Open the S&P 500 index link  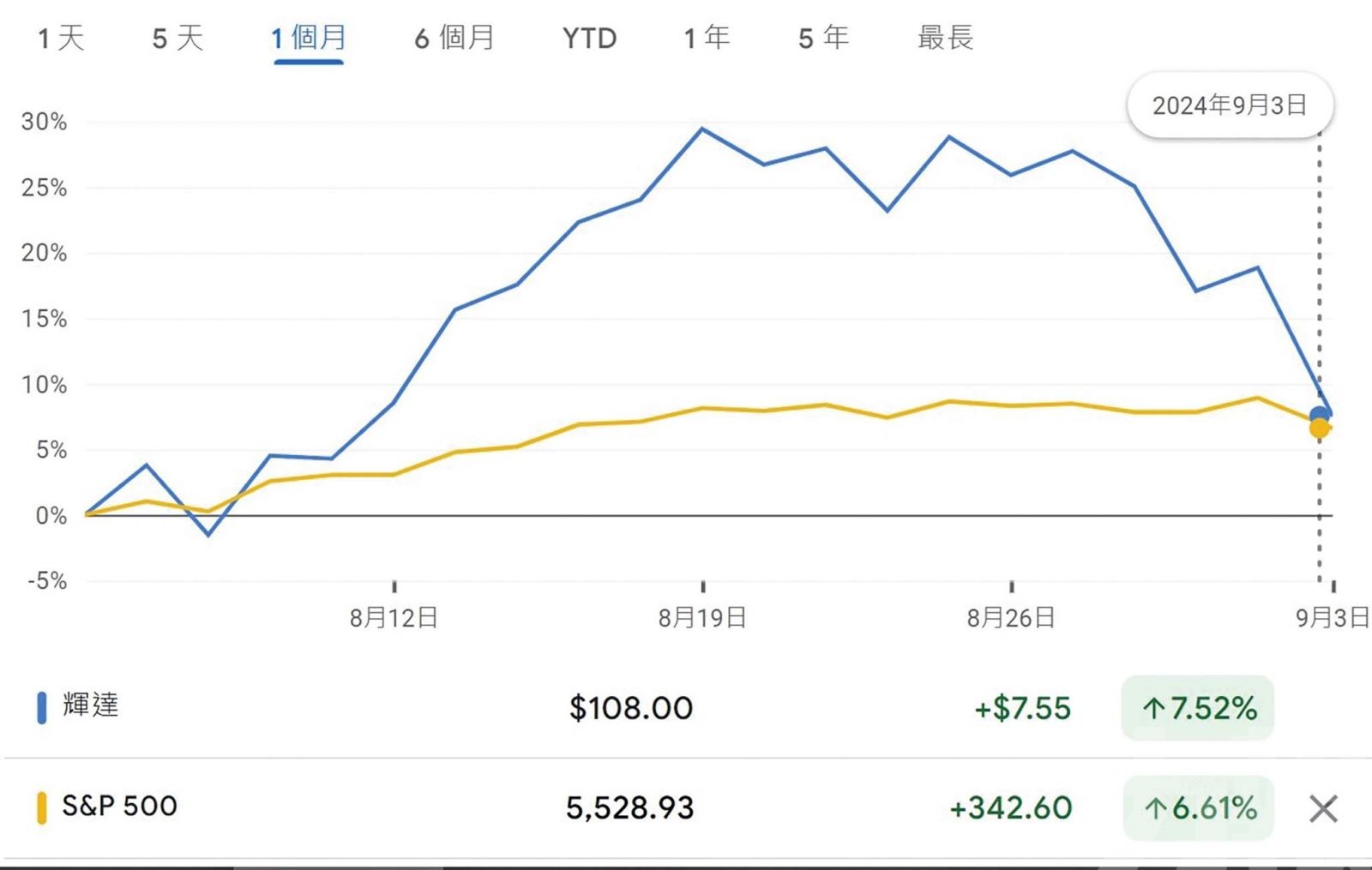click(119, 806)
